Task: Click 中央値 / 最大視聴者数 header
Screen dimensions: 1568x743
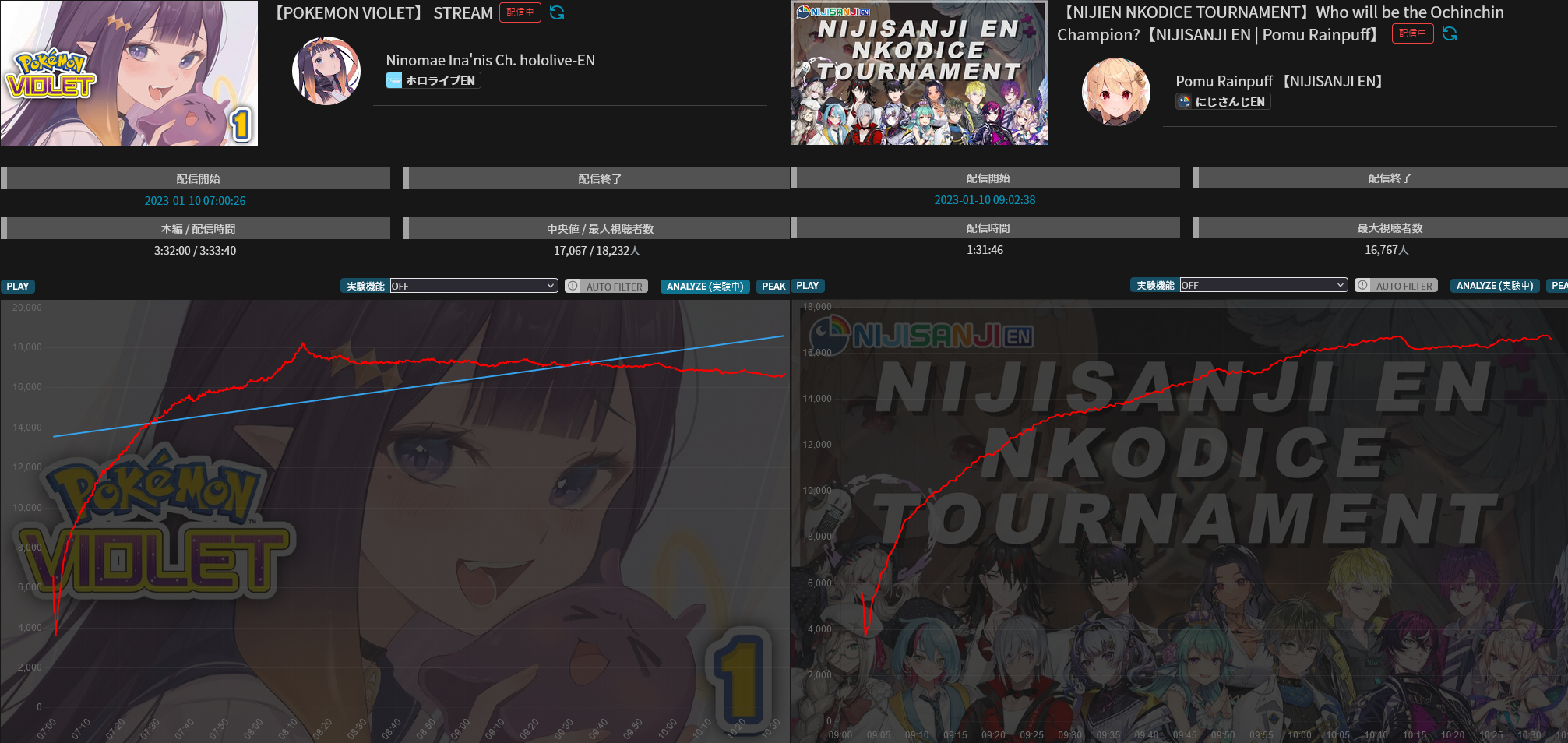Action: tap(597, 228)
